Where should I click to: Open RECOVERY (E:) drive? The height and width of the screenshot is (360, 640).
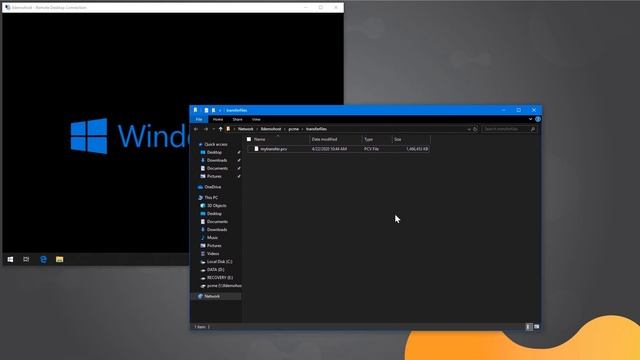tap(220, 278)
